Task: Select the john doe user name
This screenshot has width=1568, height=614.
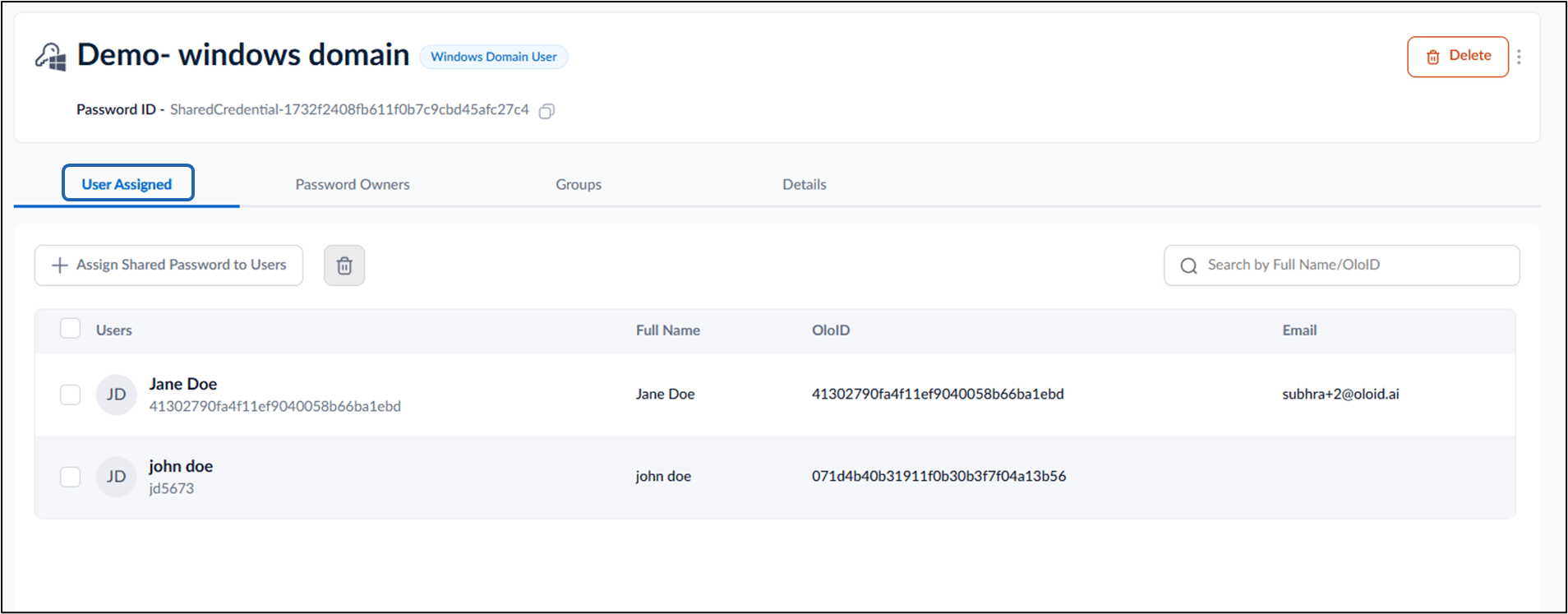Action: point(181,466)
